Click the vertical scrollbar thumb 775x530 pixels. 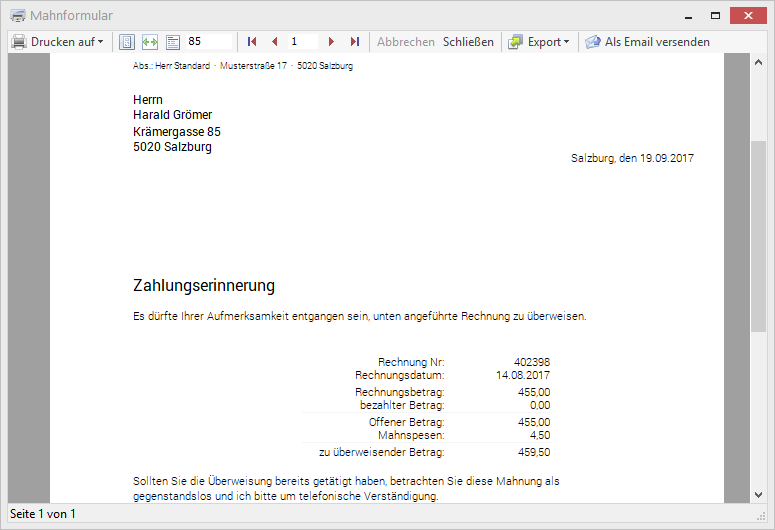[x=758, y=235]
